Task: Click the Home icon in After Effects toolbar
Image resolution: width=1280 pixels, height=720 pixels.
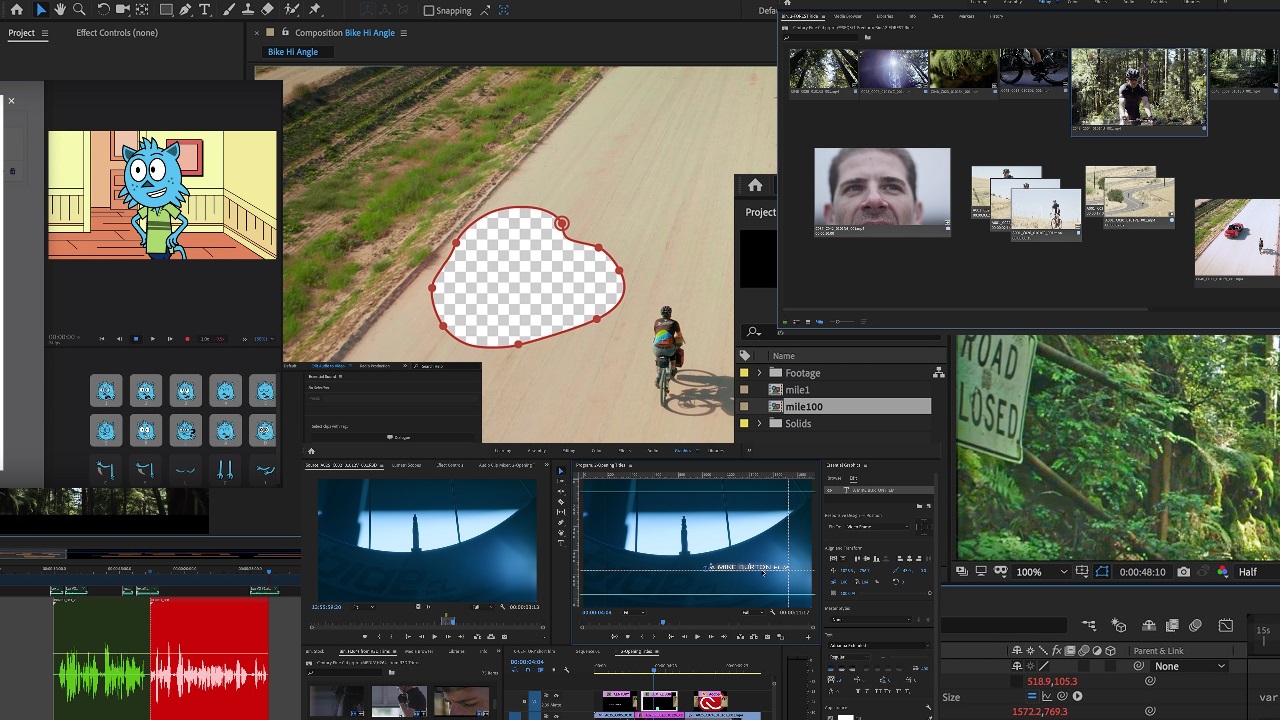Action: coord(16,9)
